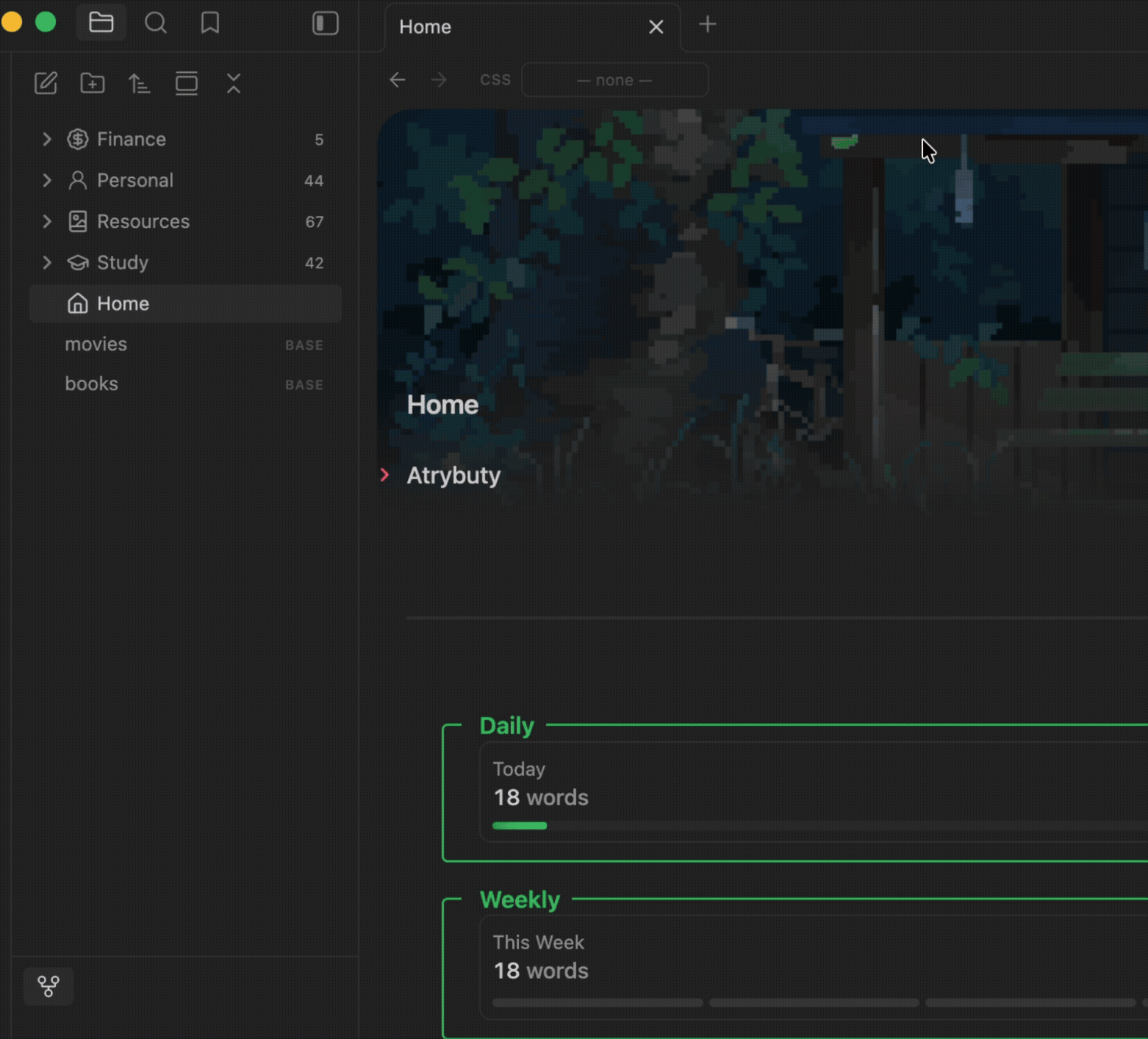Create a new folder icon
The image size is (1148, 1039).
click(93, 83)
